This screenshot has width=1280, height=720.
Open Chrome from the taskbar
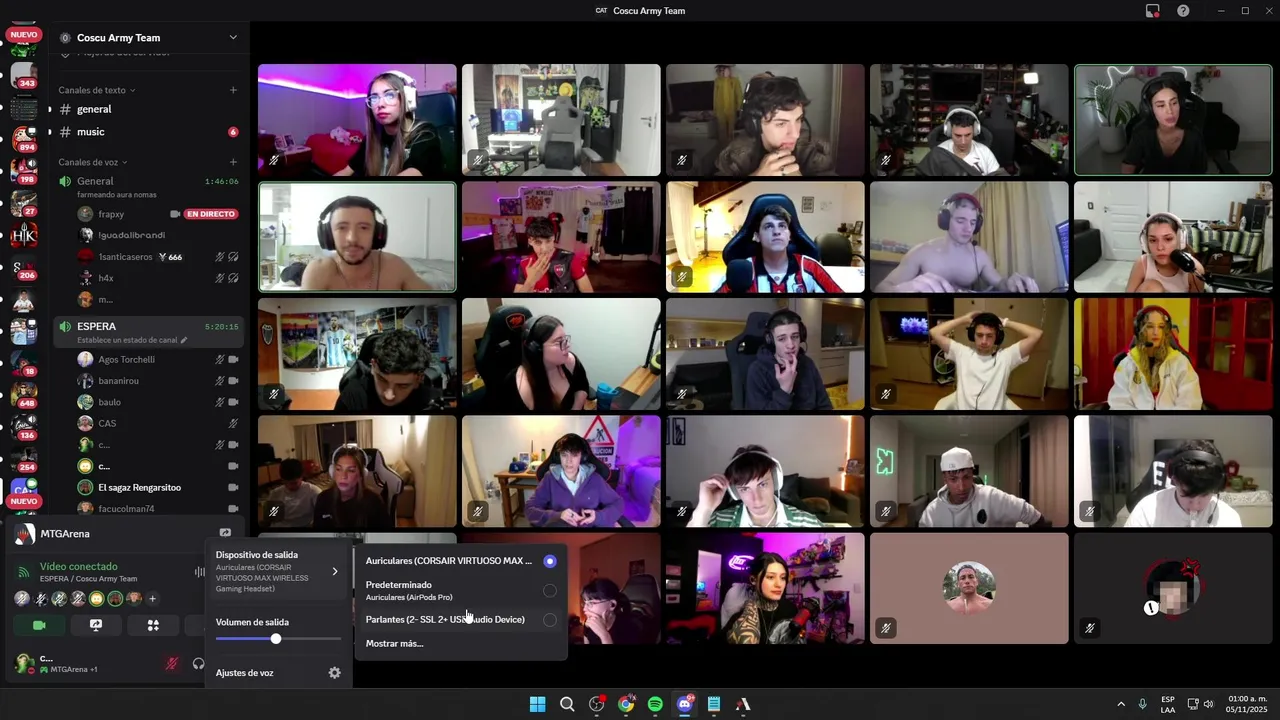pos(626,704)
